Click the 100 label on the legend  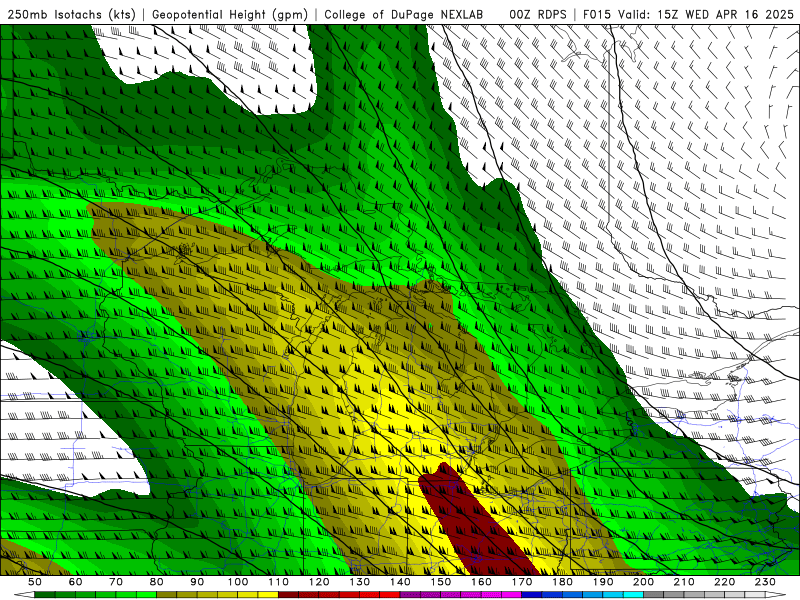pos(238,582)
